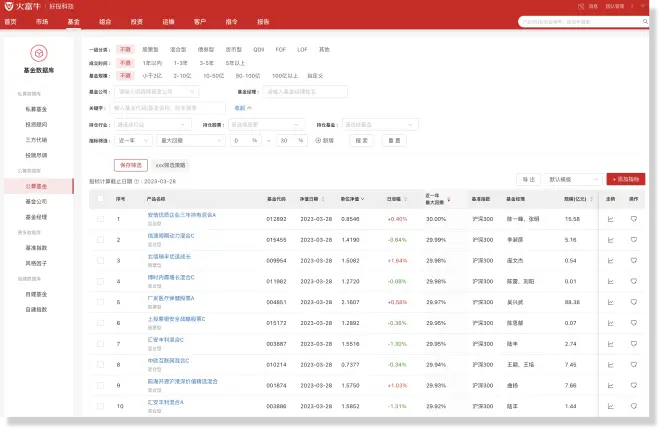Image resolution: width=660 pixels, height=429 pixels.
Task: Switch to the 投资 top navigation tab
Action: tap(136, 20)
